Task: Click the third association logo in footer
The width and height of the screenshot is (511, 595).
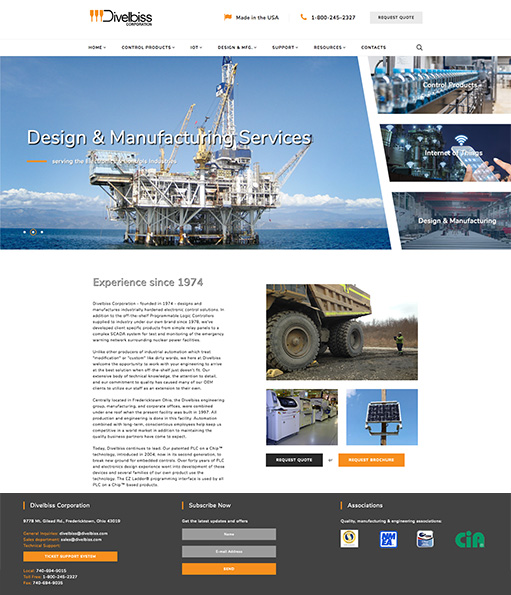Action: pyautogui.click(x=425, y=539)
